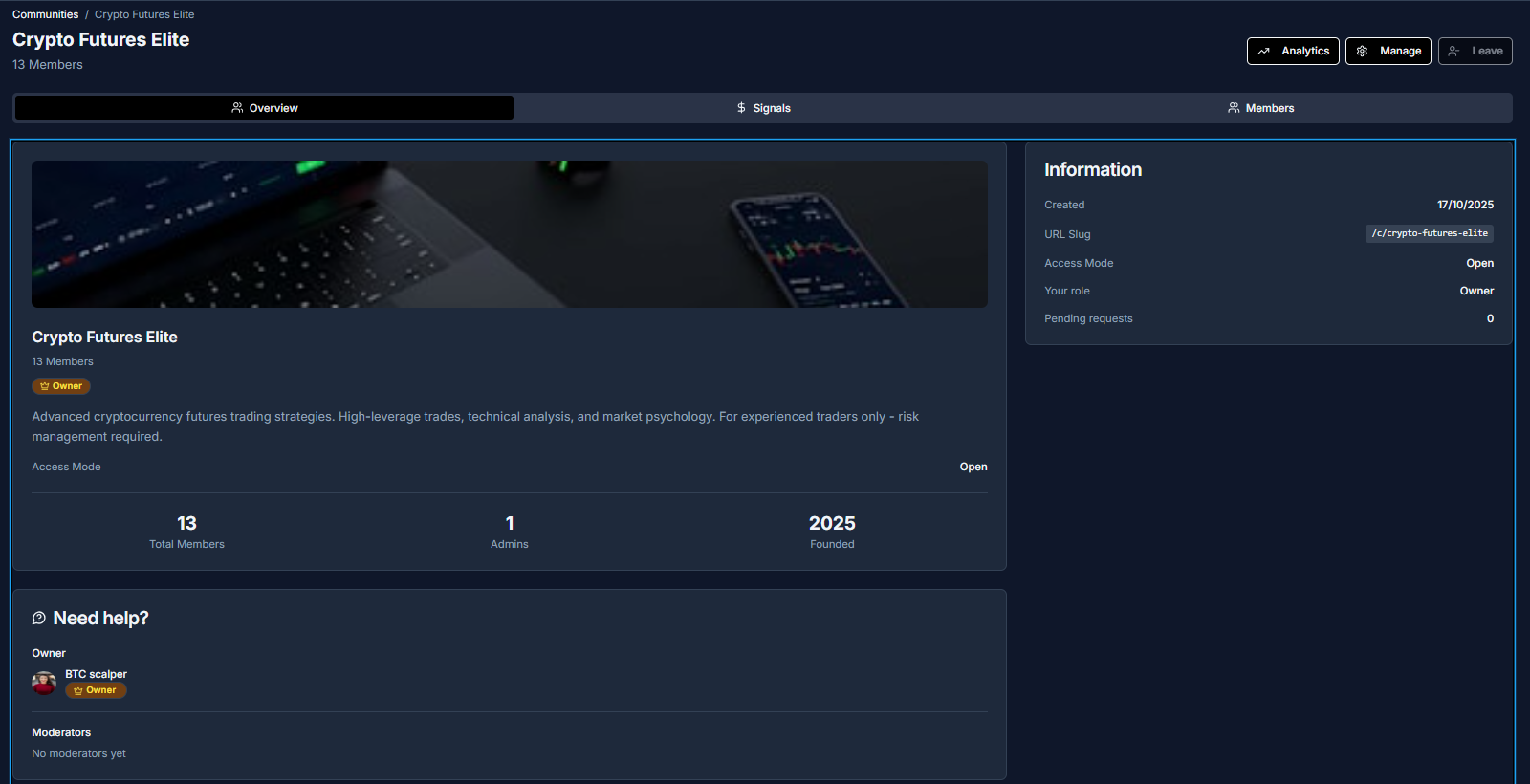Click the Information panel heading
This screenshot has height=784, width=1530.
[1093, 169]
